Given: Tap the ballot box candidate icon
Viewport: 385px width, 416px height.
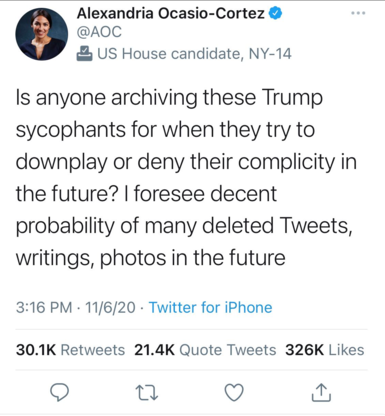Looking at the screenshot, I should click(84, 54).
